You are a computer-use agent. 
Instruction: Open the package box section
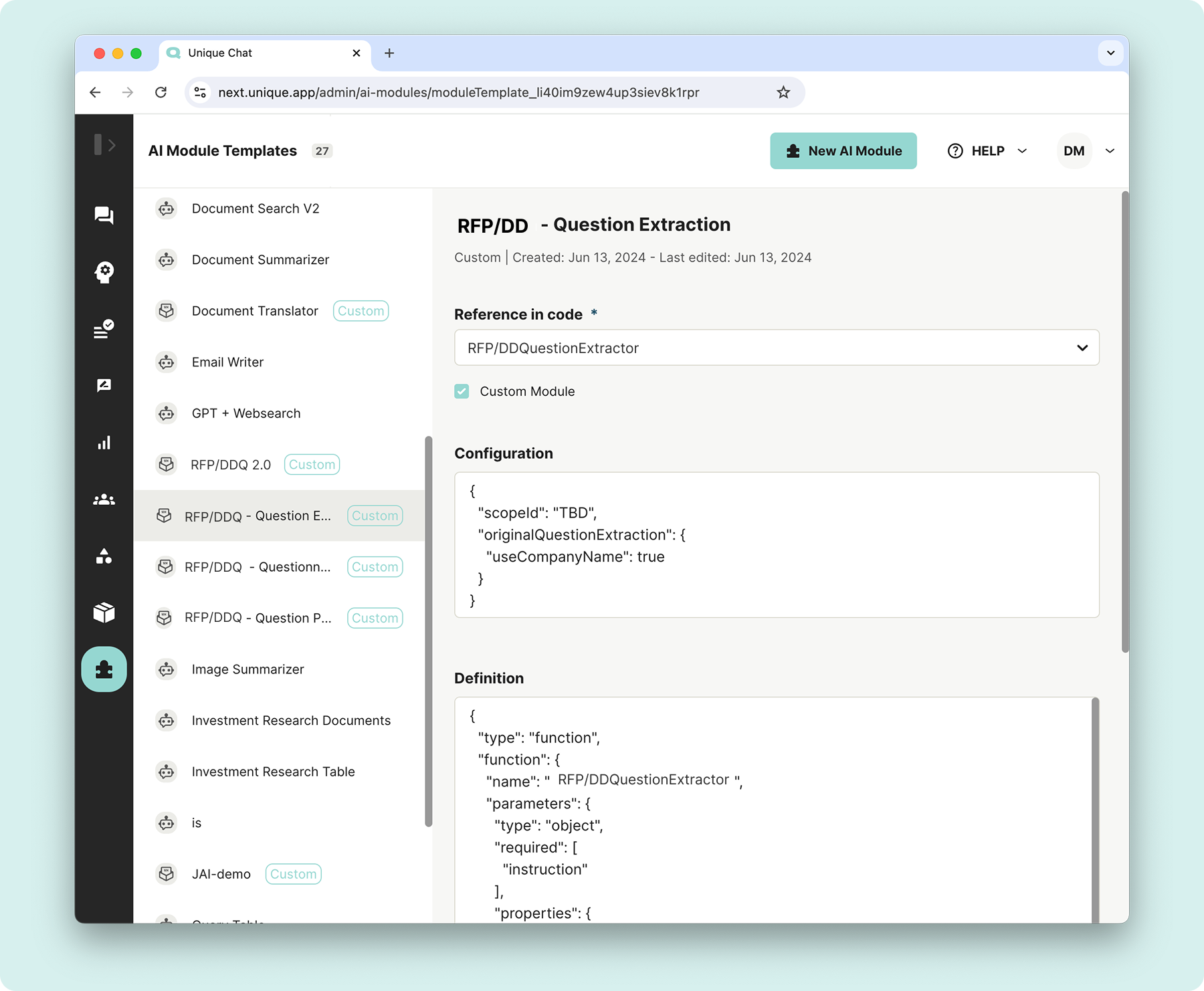104,612
